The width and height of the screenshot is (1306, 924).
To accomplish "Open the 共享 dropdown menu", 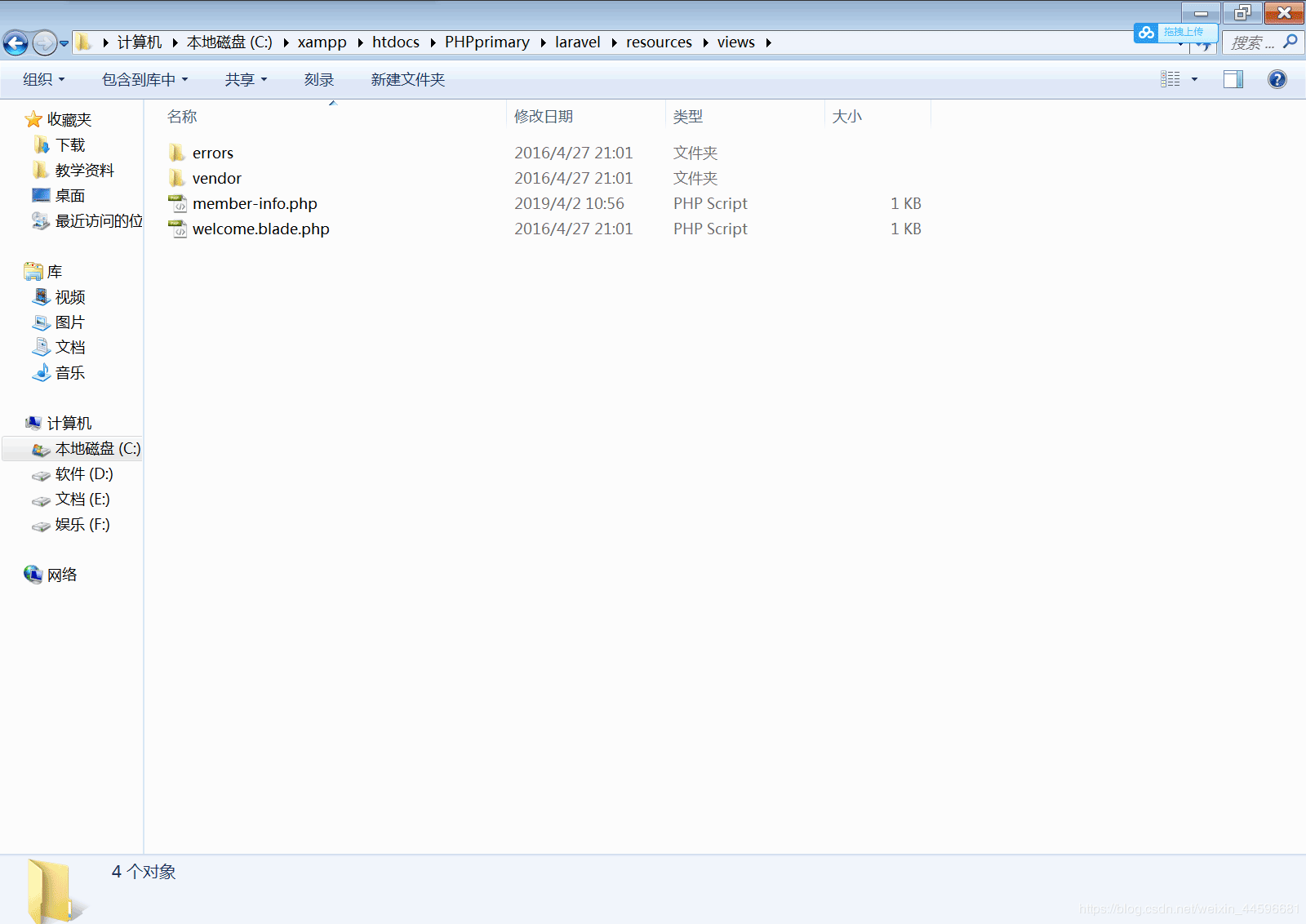I will (x=245, y=80).
